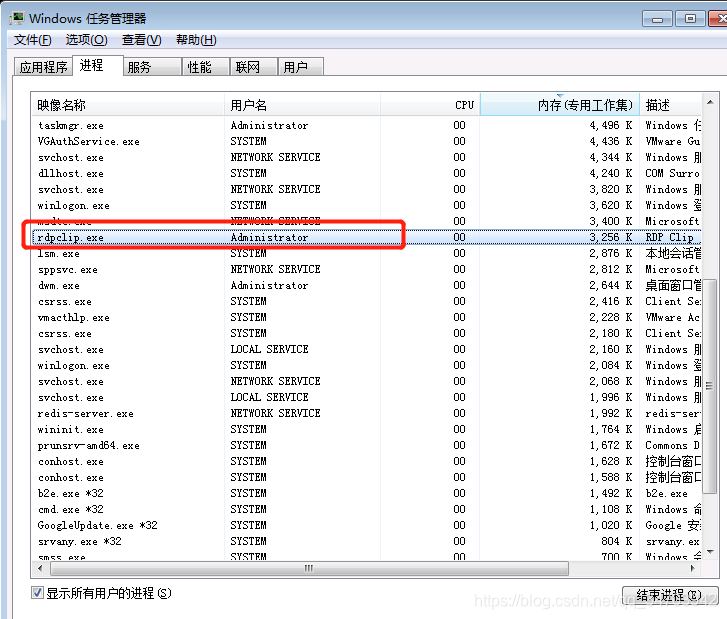Click Administrator user of dwm.exe
Image resolution: width=727 pixels, height=619 pixels.
tap(269, 286)
